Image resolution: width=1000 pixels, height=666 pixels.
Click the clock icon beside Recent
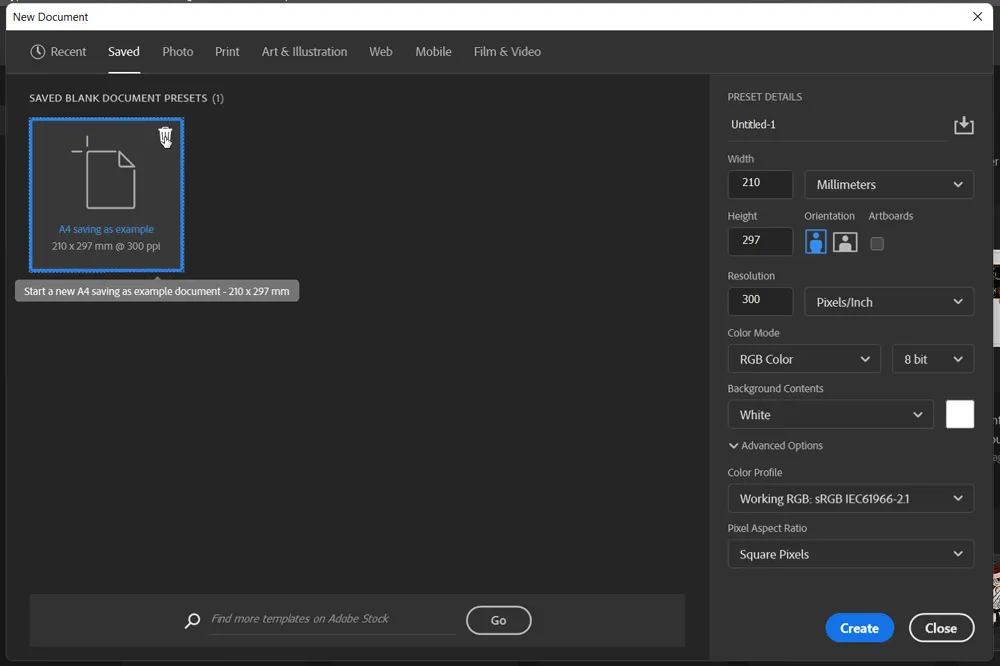(38, 52)
